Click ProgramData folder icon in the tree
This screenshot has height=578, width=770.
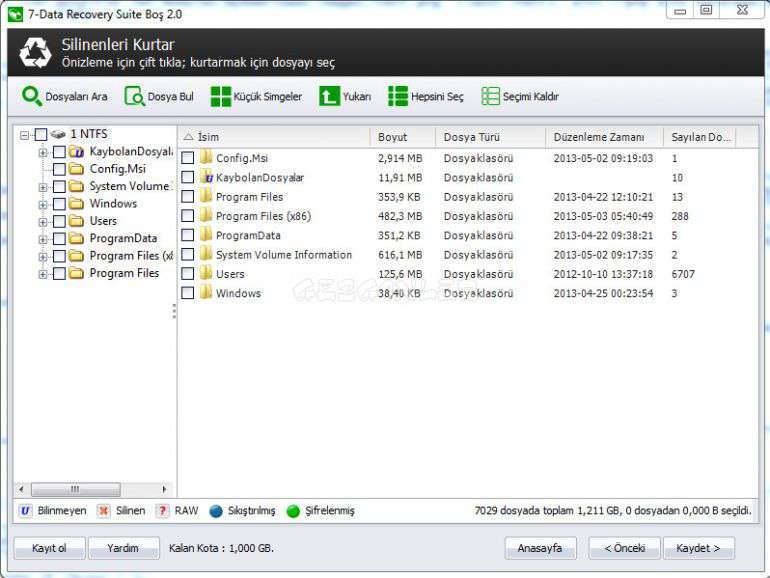[x=76, y=239]
